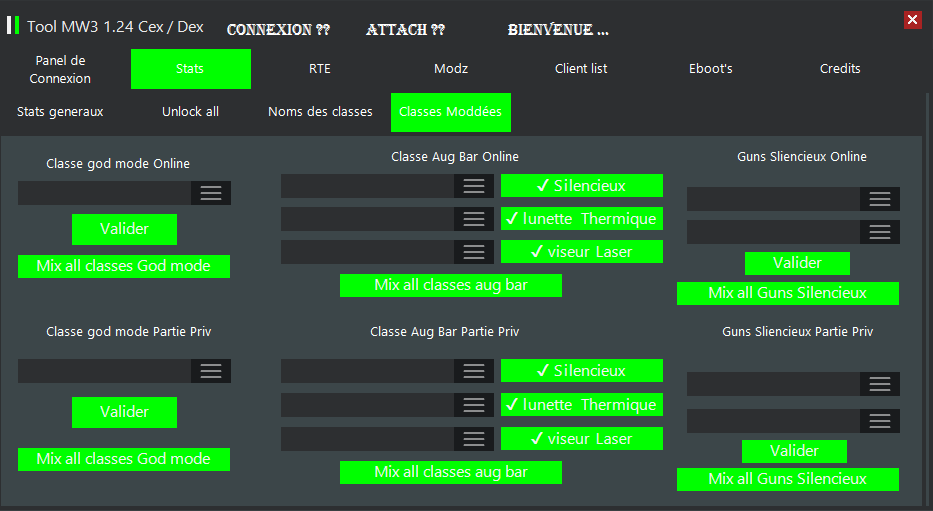Open second Guns Sliencieux Online hamburger menu
This screenshot has width=933, height=511.
click(x=880, y=232)
